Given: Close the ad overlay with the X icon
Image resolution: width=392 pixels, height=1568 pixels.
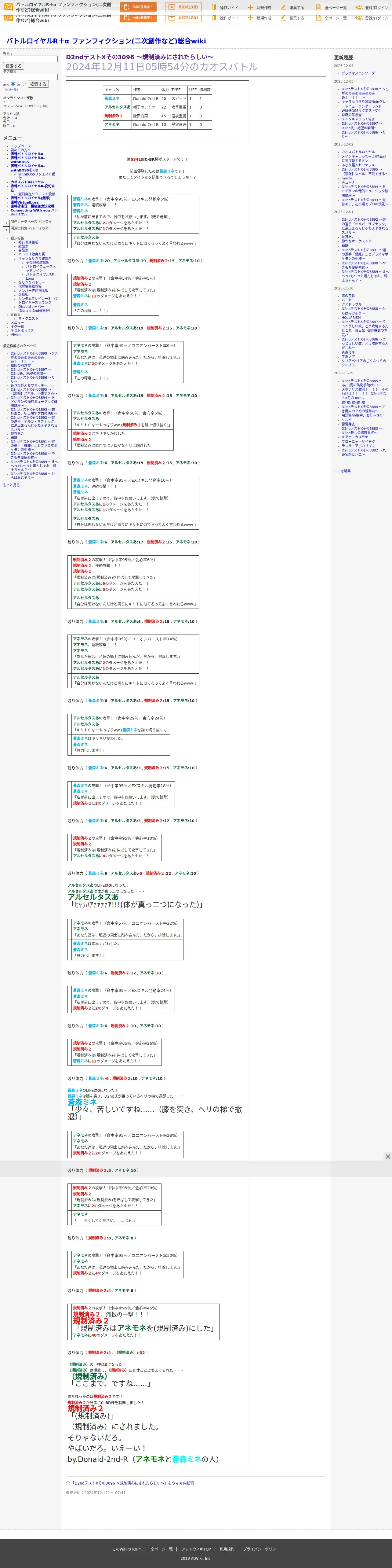Looking at the screenshot, I should (x=387, y=1156).
